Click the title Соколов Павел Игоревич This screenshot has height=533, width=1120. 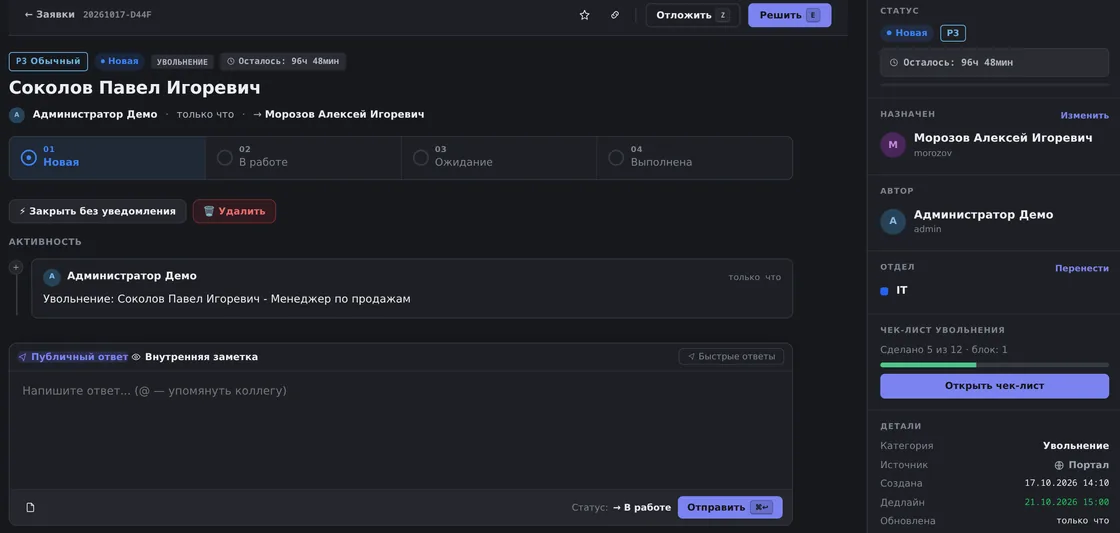[x=134, y=88]
